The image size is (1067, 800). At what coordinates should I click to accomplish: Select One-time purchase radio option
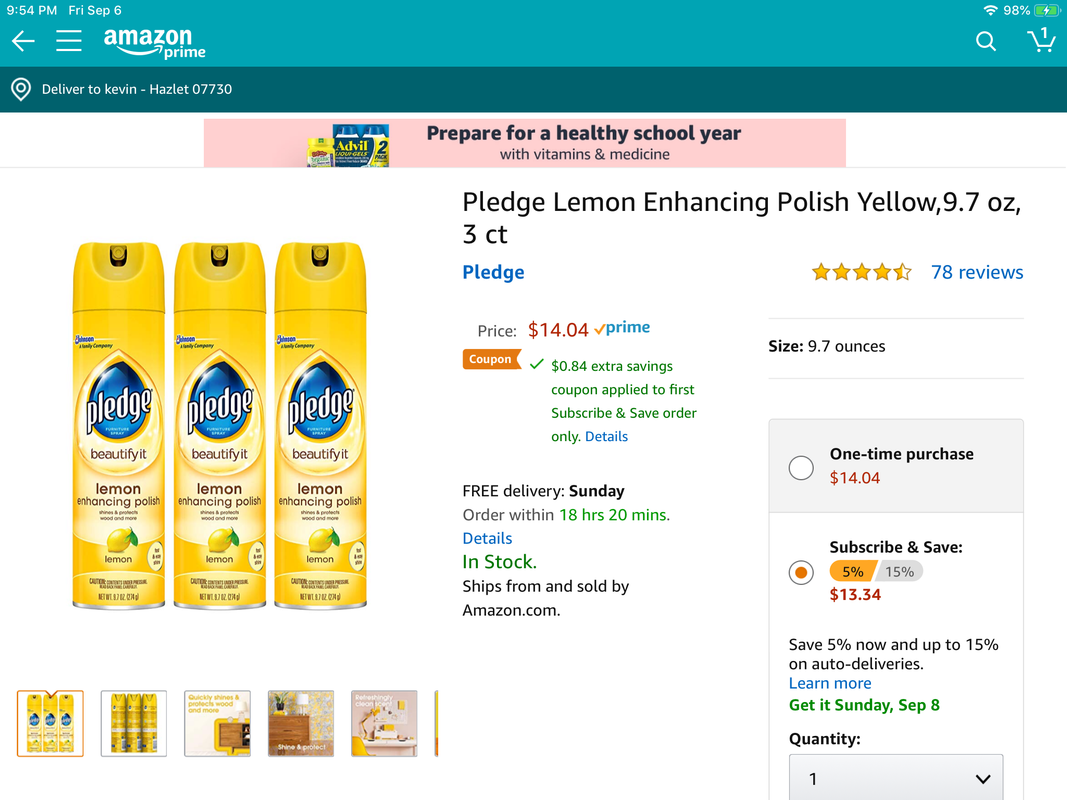pyautogui.click(x=801, y=468)
